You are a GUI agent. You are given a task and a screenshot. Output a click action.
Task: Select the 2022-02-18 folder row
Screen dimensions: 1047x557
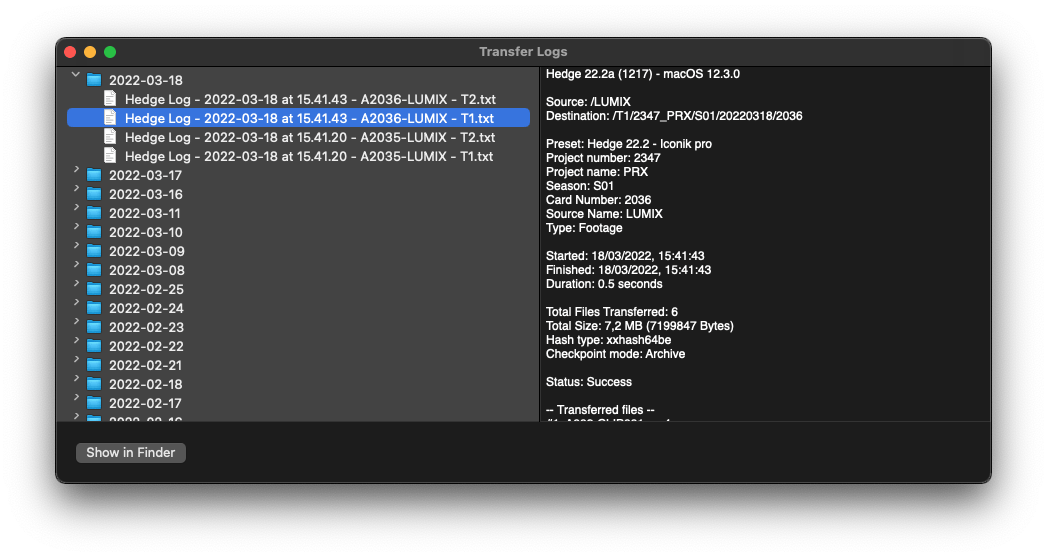146,384
